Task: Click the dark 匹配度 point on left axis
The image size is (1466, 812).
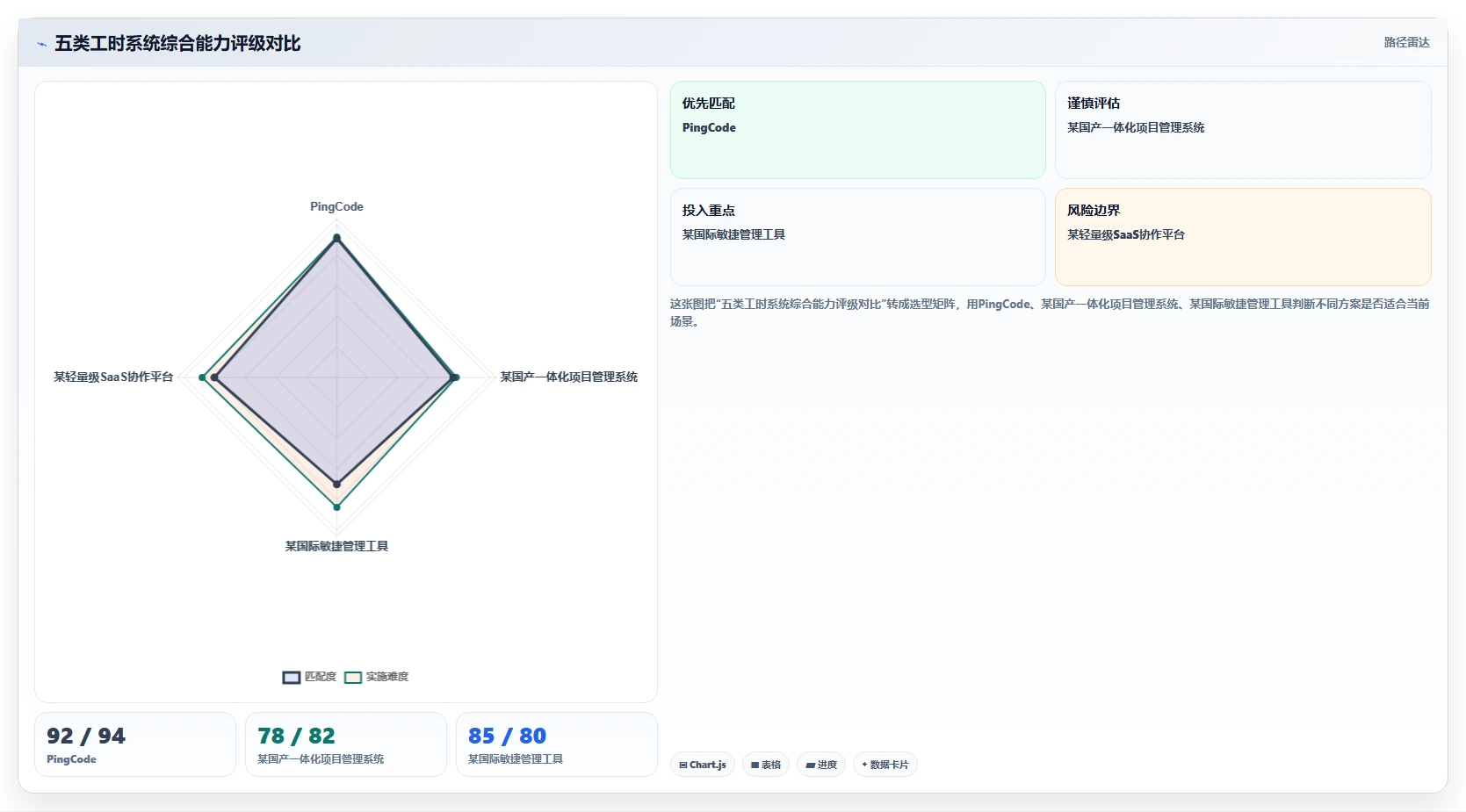Action: click(214, 377)
